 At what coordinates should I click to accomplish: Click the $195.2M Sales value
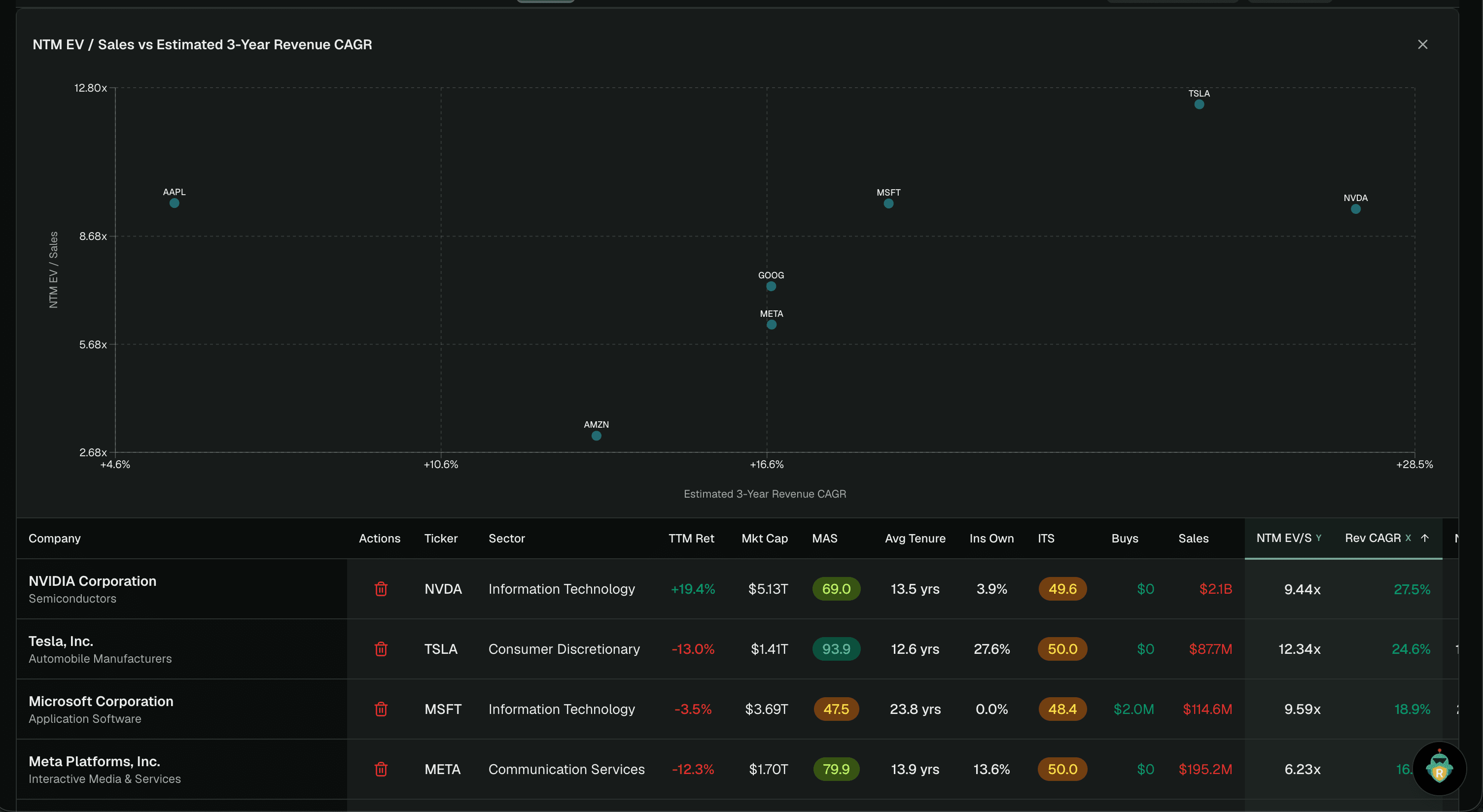pos(1205,769)
